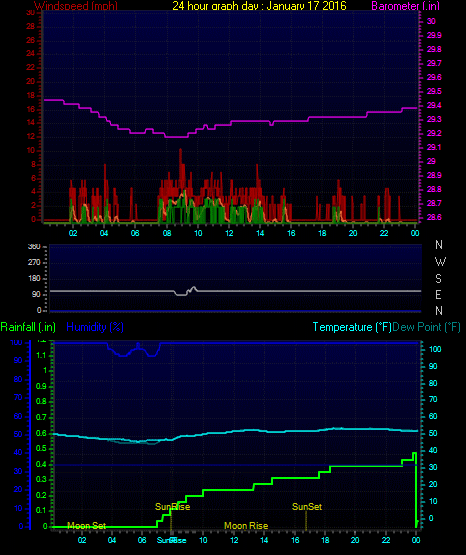The image size is (466, 555).
Task: Click the Barometer (.in) axis title
Action: 405,6
